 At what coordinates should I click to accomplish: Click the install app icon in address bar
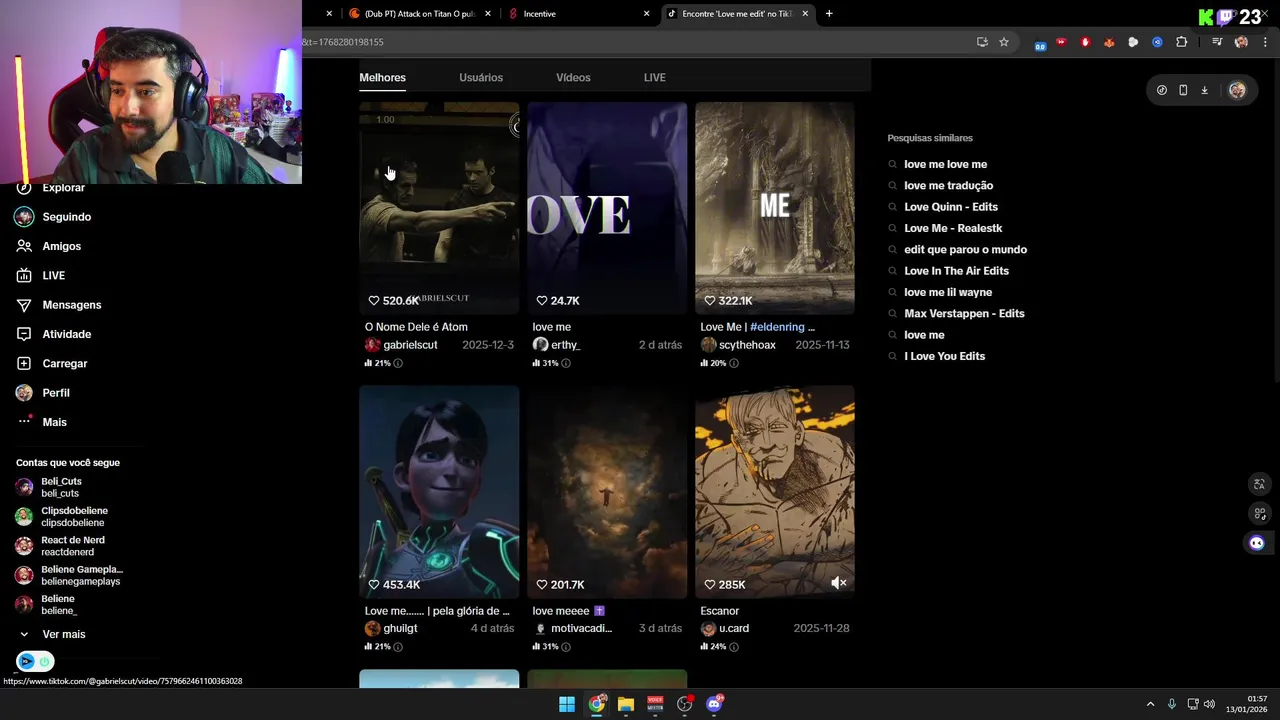coord(982,42)
